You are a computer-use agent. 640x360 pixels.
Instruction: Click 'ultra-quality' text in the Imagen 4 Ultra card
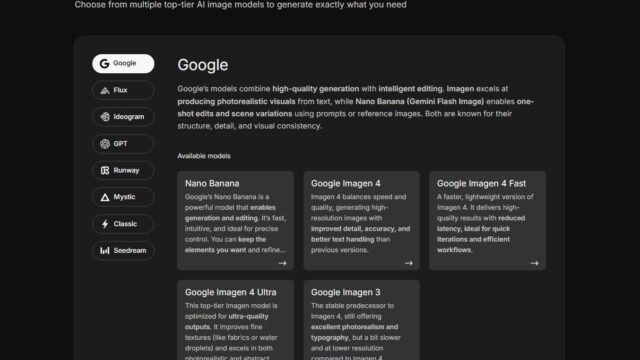pos(248,316)
